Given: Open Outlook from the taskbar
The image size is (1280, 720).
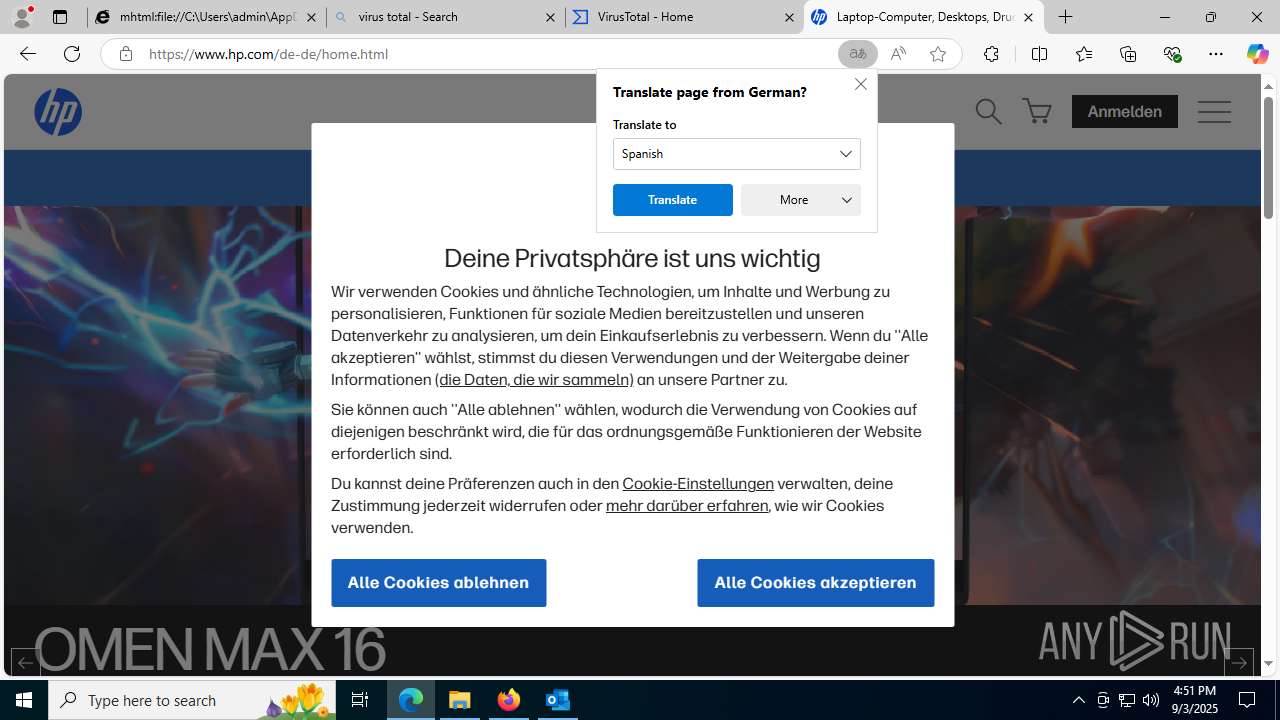Looking at the screenshot, I should tap(558, 700).
